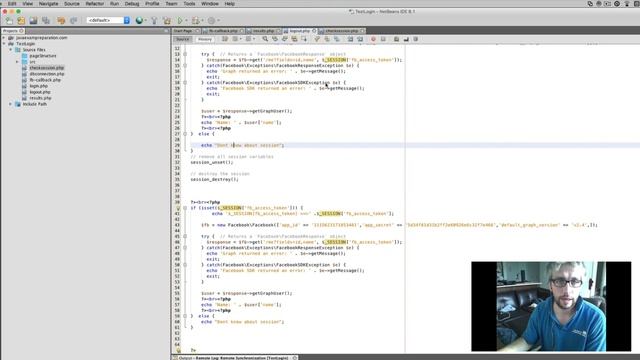Click the New File toolbar icon
The image size is (640, 360).
[x=9, y=20]
